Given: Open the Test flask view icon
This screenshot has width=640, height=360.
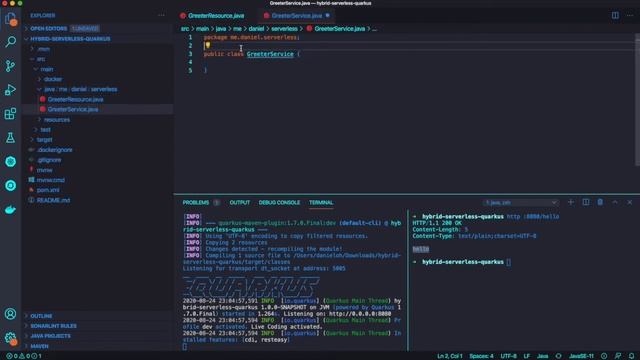Looking at the screenshot, I should (x=10, y=138).
